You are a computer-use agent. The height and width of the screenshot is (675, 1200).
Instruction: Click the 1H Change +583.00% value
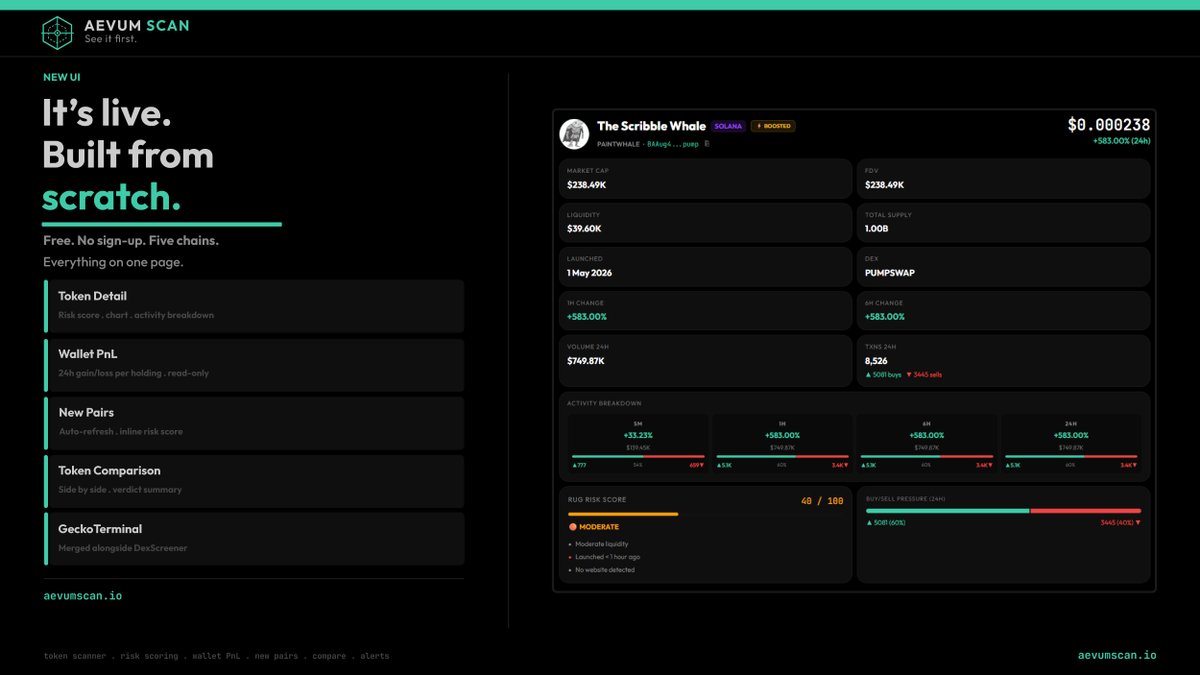587,316
